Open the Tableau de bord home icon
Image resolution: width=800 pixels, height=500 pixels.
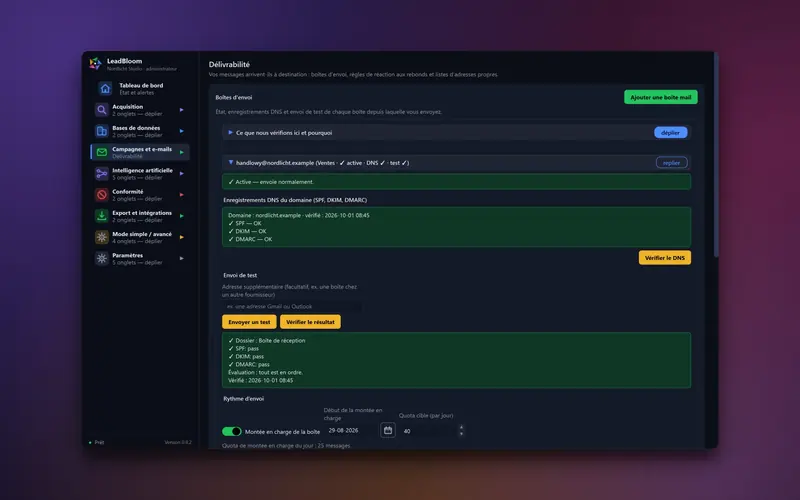[x=105, y=89]
